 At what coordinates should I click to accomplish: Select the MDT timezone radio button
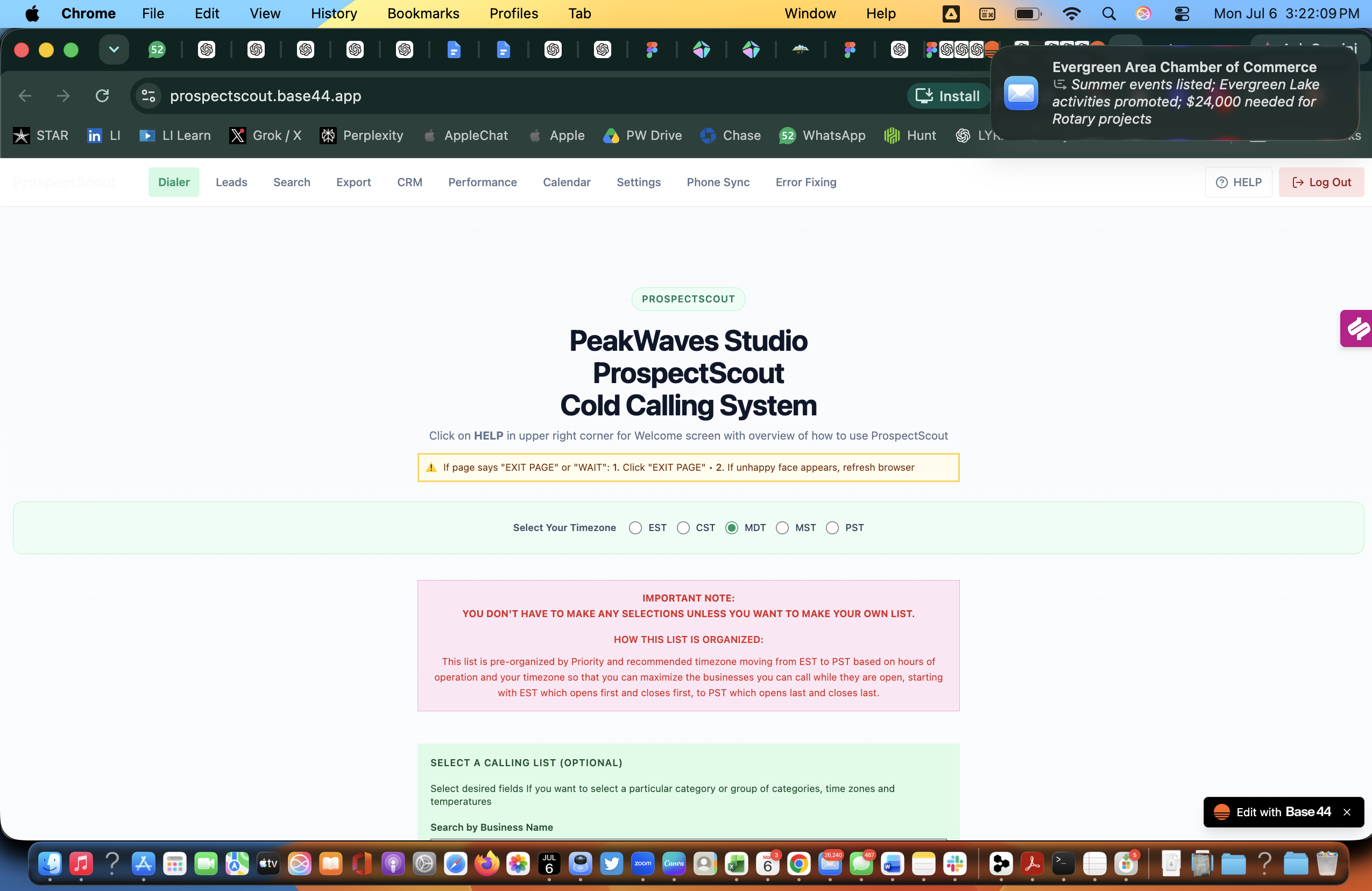tap(732, 528)
